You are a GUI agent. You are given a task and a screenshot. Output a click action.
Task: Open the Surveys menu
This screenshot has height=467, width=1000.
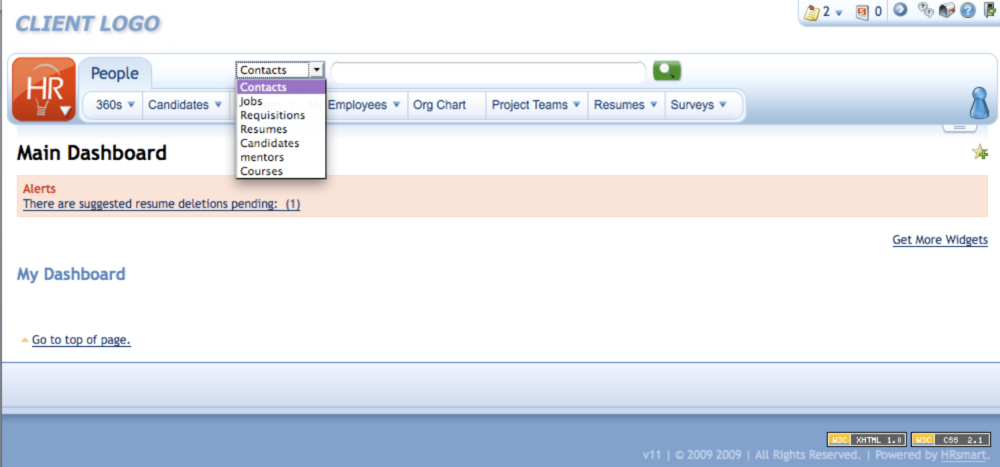pyautogui.click(x=698, y=105)
